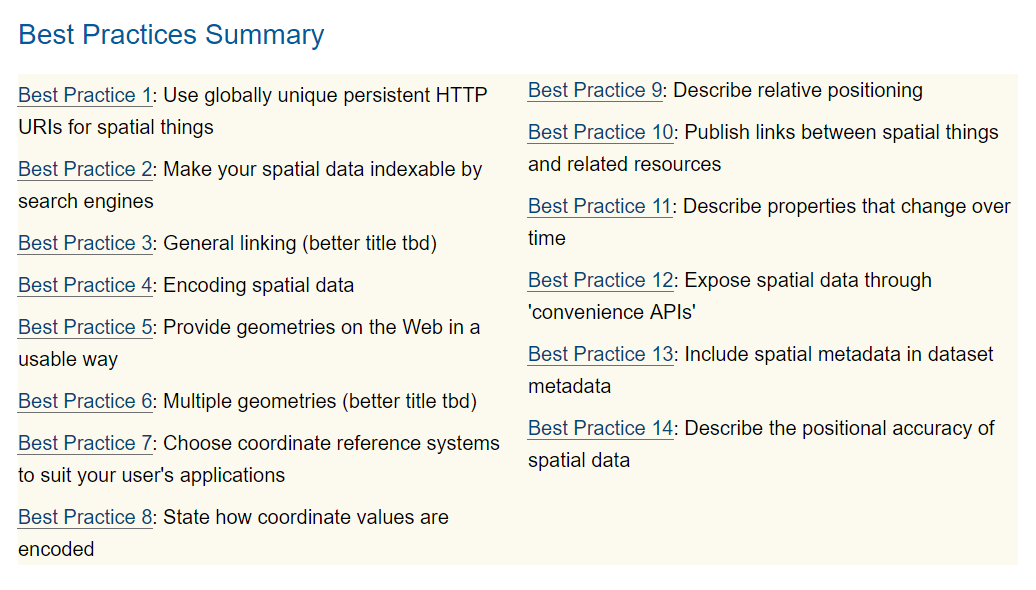The height and width of the screenshot is (590, 1036).
Task: Open the Best Practice 7 link
Action: pyautogui.click(x=85, y=444)
